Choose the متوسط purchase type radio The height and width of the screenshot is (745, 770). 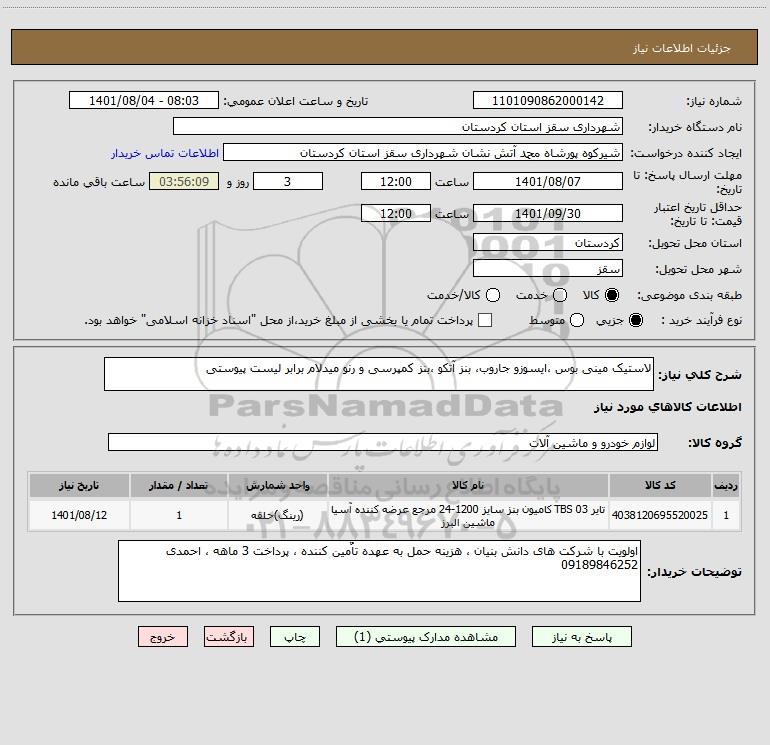coord(577,320)
